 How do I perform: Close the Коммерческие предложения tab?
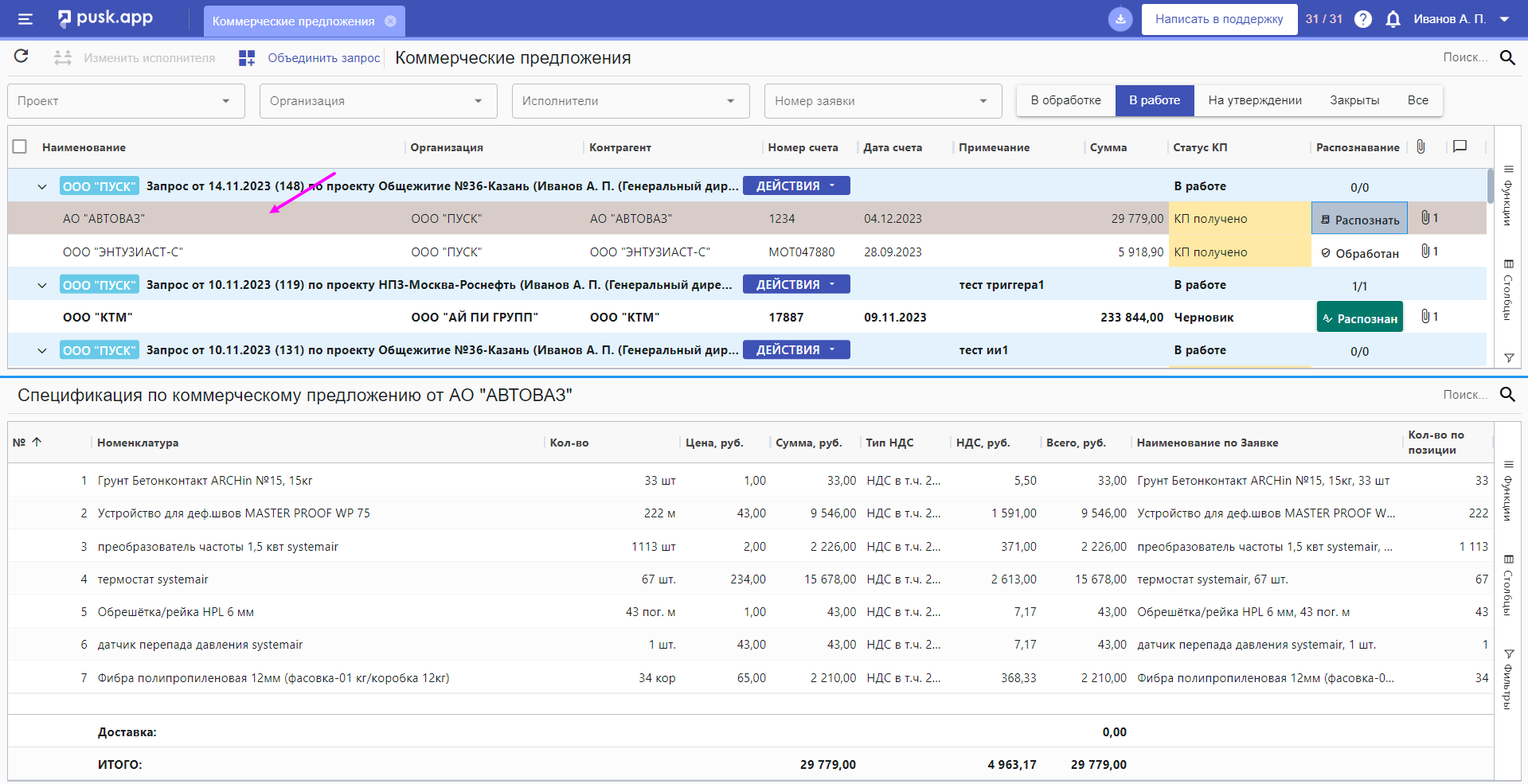[x=390, y=21]
